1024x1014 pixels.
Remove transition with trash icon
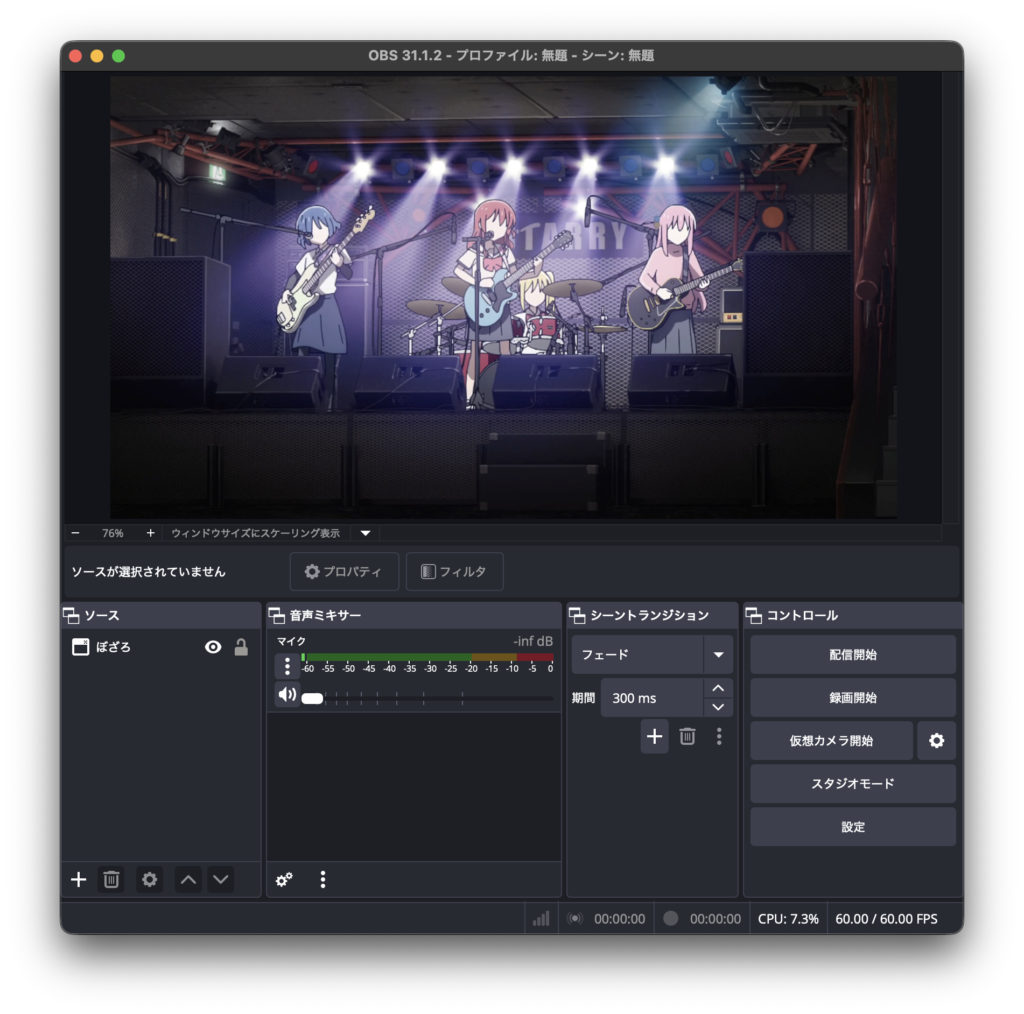(687, 737)
